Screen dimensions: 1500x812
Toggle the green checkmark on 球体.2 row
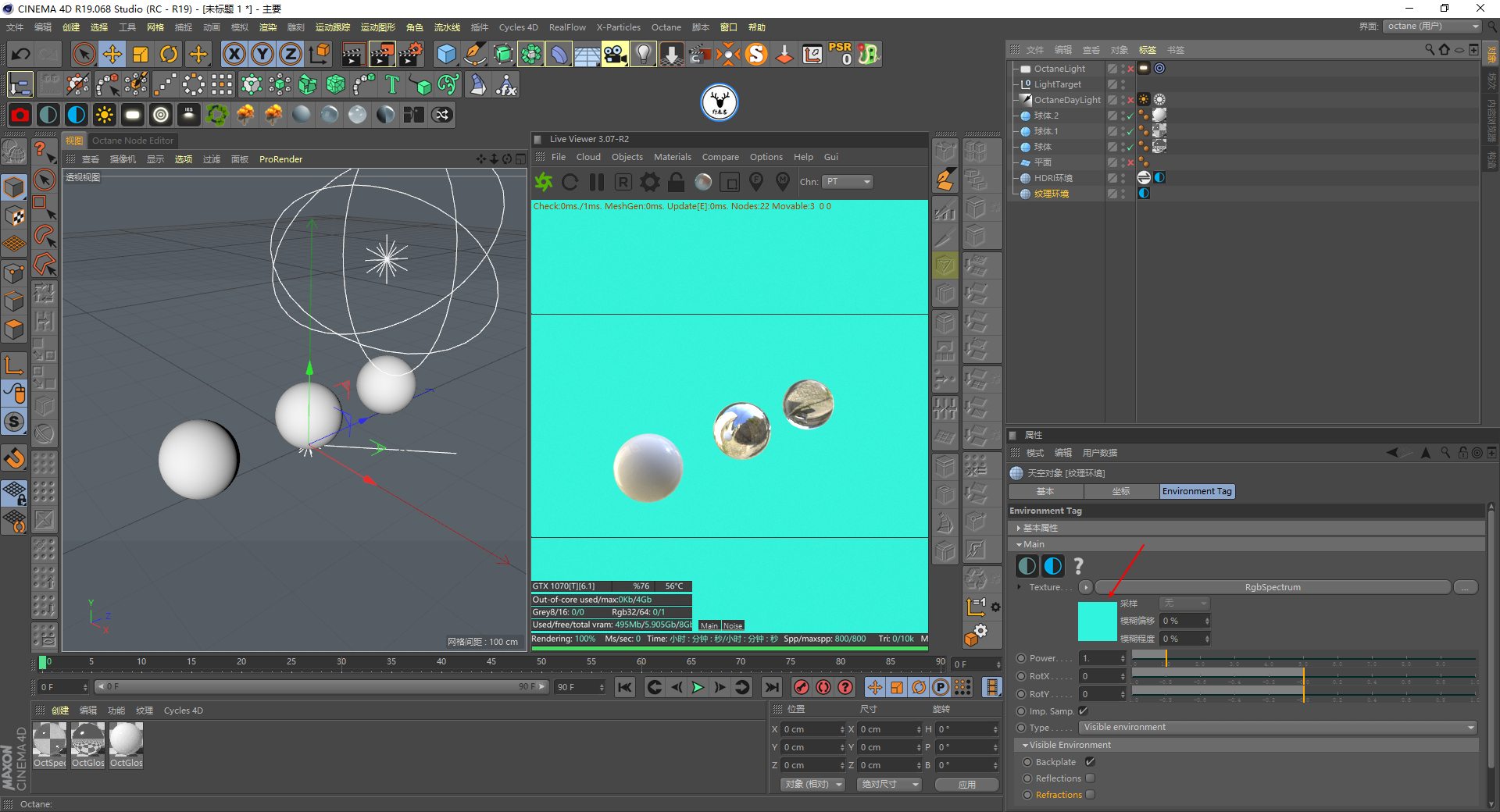pyautogui.click(x=1130, y=116)
